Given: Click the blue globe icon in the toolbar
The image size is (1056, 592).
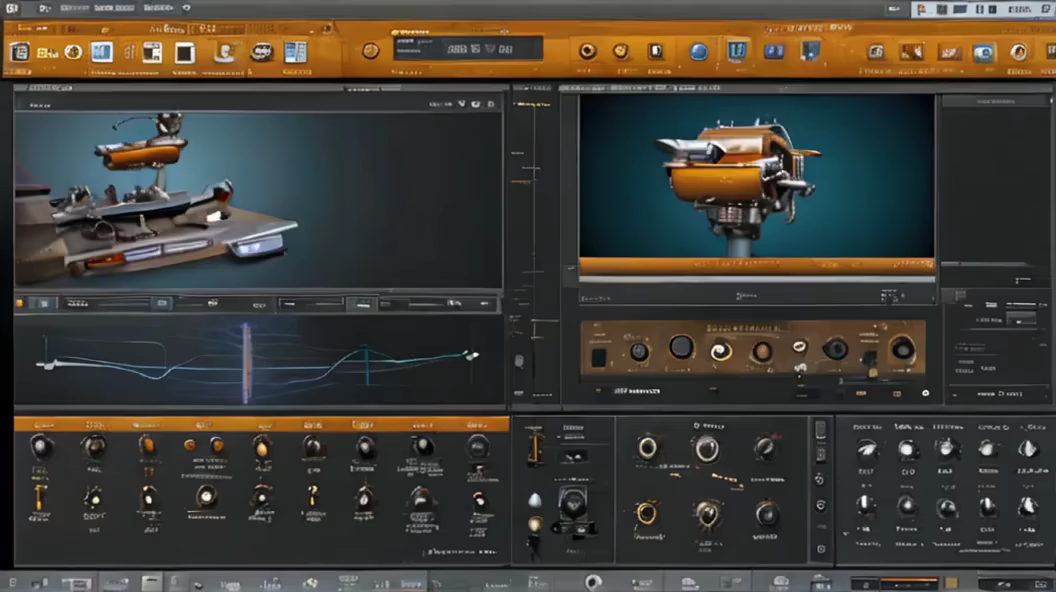Looking at the screenshot, I should tap(698, 51).
